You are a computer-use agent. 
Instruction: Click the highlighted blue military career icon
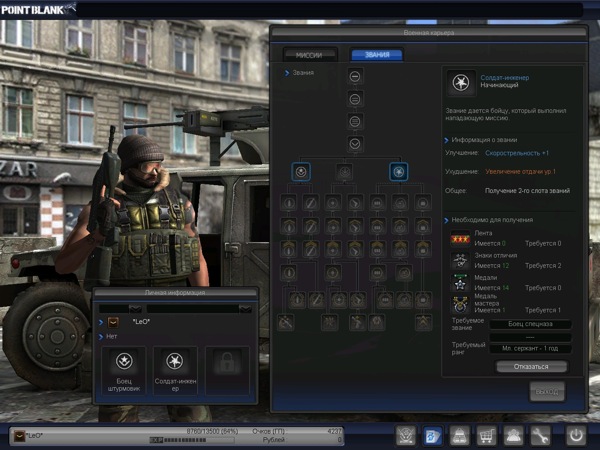(x=433, y=436)
